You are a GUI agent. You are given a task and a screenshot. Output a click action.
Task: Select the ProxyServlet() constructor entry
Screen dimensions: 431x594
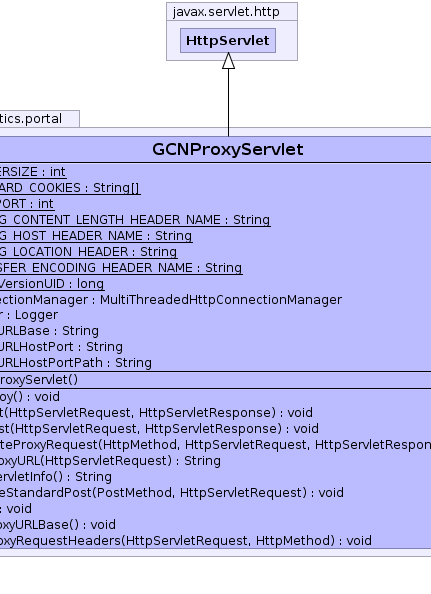39,380
